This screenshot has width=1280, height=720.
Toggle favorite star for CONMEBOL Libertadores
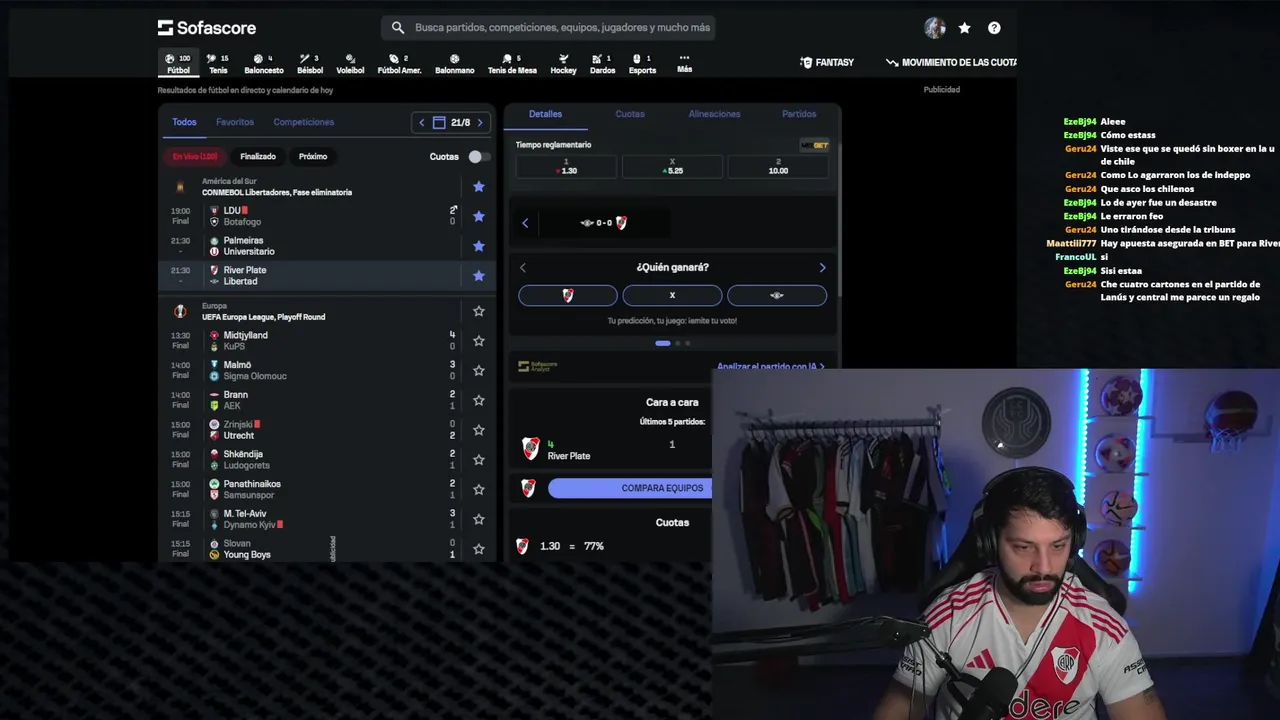pos(479,187)
